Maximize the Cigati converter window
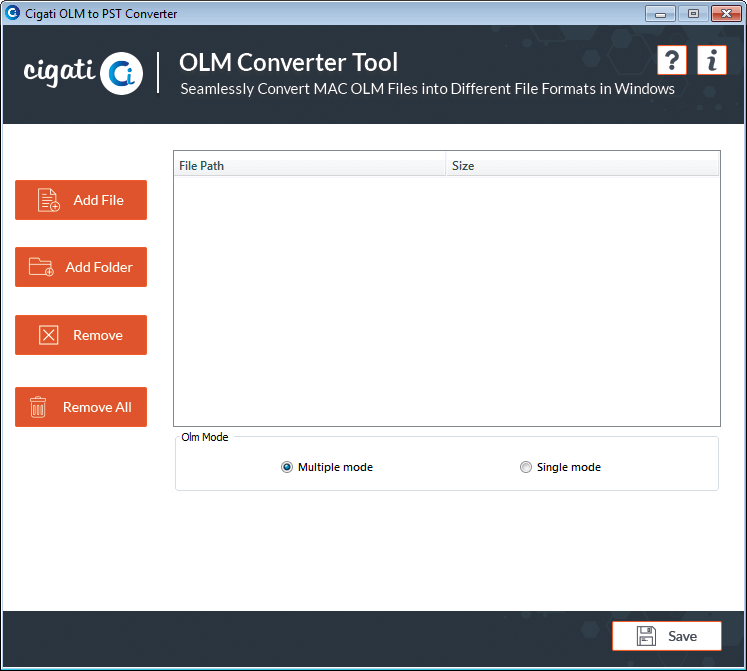 pos(693,14)
